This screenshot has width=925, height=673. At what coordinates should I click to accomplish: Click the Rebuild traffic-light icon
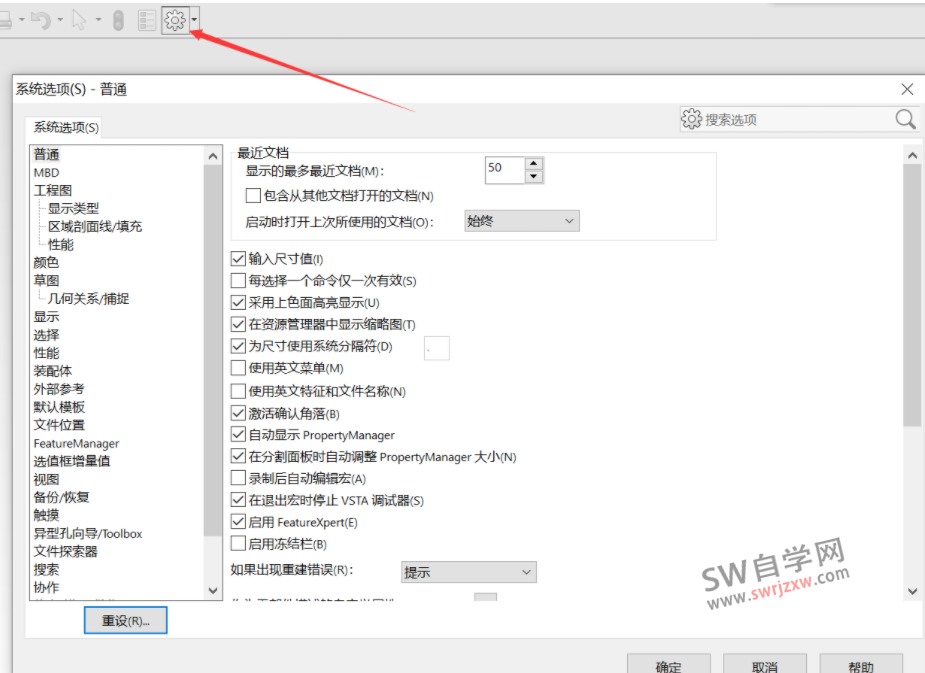[x=118, y=20]
